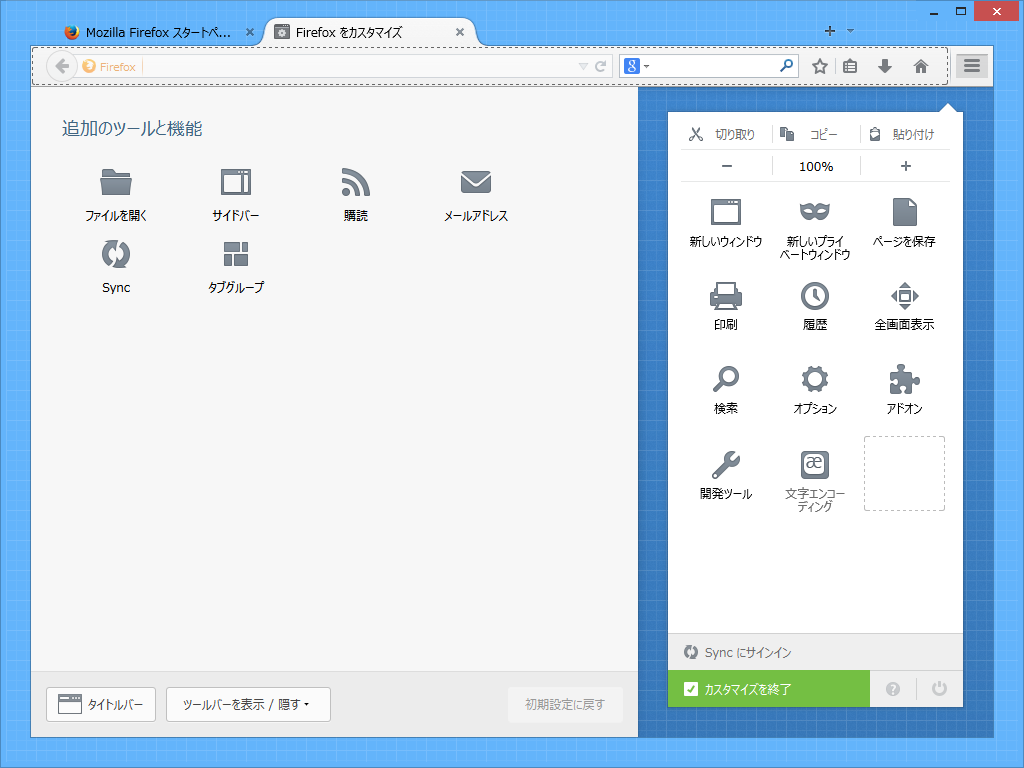
Task: Toggle the title bar with タイトルバー
Action: (100, 704)
